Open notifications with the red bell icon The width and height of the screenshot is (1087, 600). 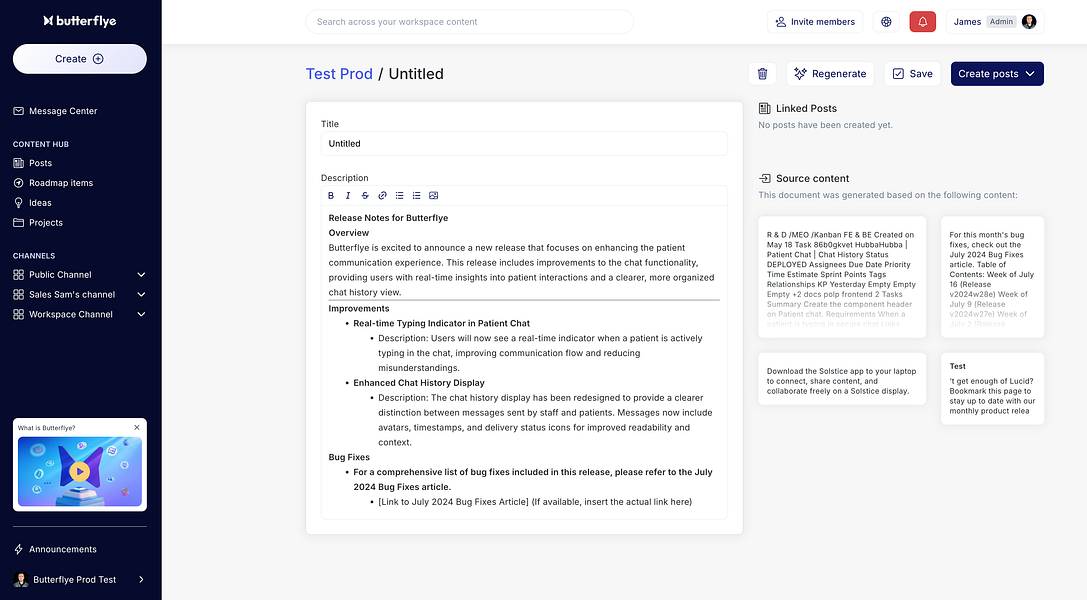pyautogui.click(x=922, y=22)
